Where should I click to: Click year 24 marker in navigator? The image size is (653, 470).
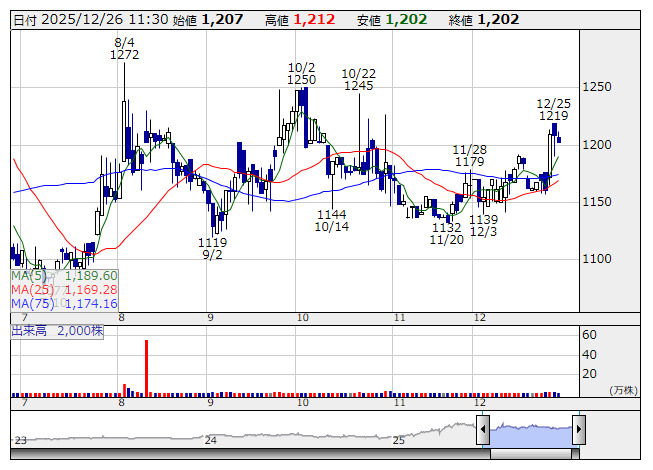click(x=210, y=440)
